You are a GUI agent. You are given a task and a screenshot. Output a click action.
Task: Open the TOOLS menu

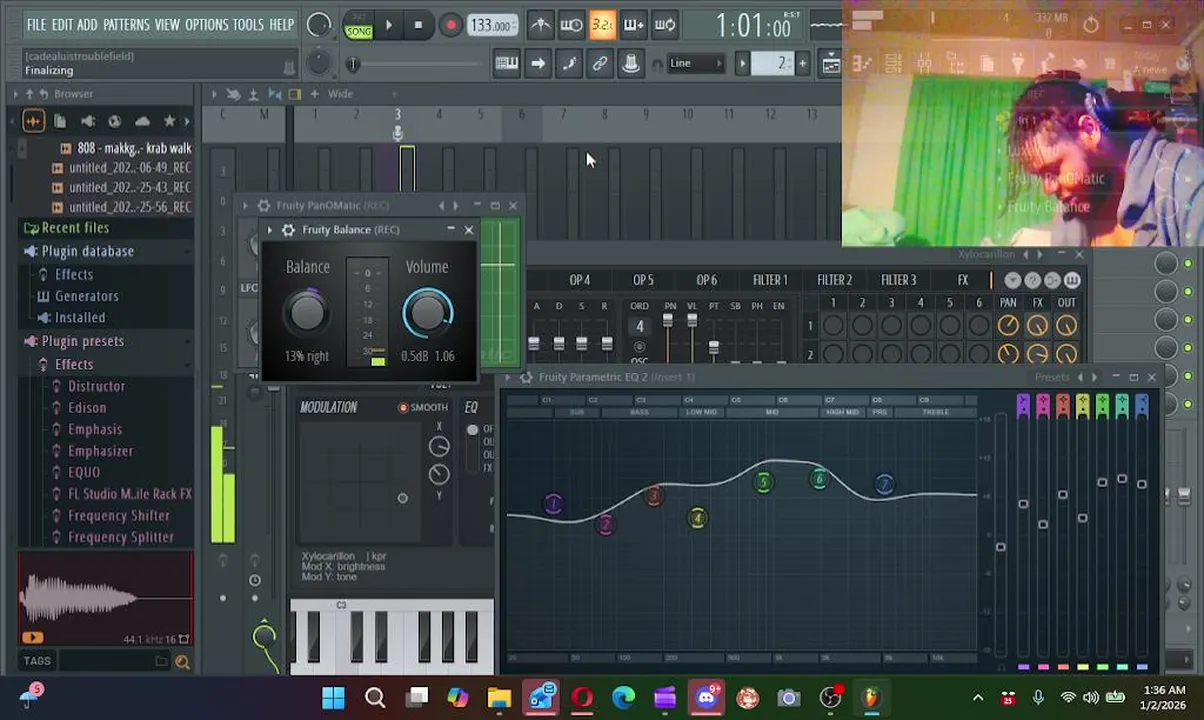pyautogui.click(x=248, y=24)
